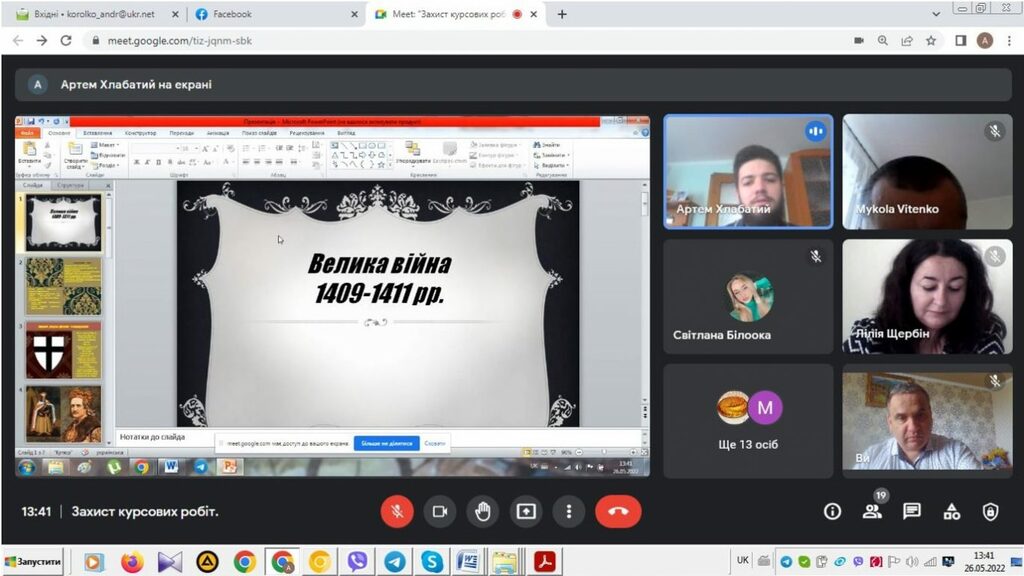Open the chat with everyone panel
This screenshot has height=576, width=1024.
(x=912, y=511)
